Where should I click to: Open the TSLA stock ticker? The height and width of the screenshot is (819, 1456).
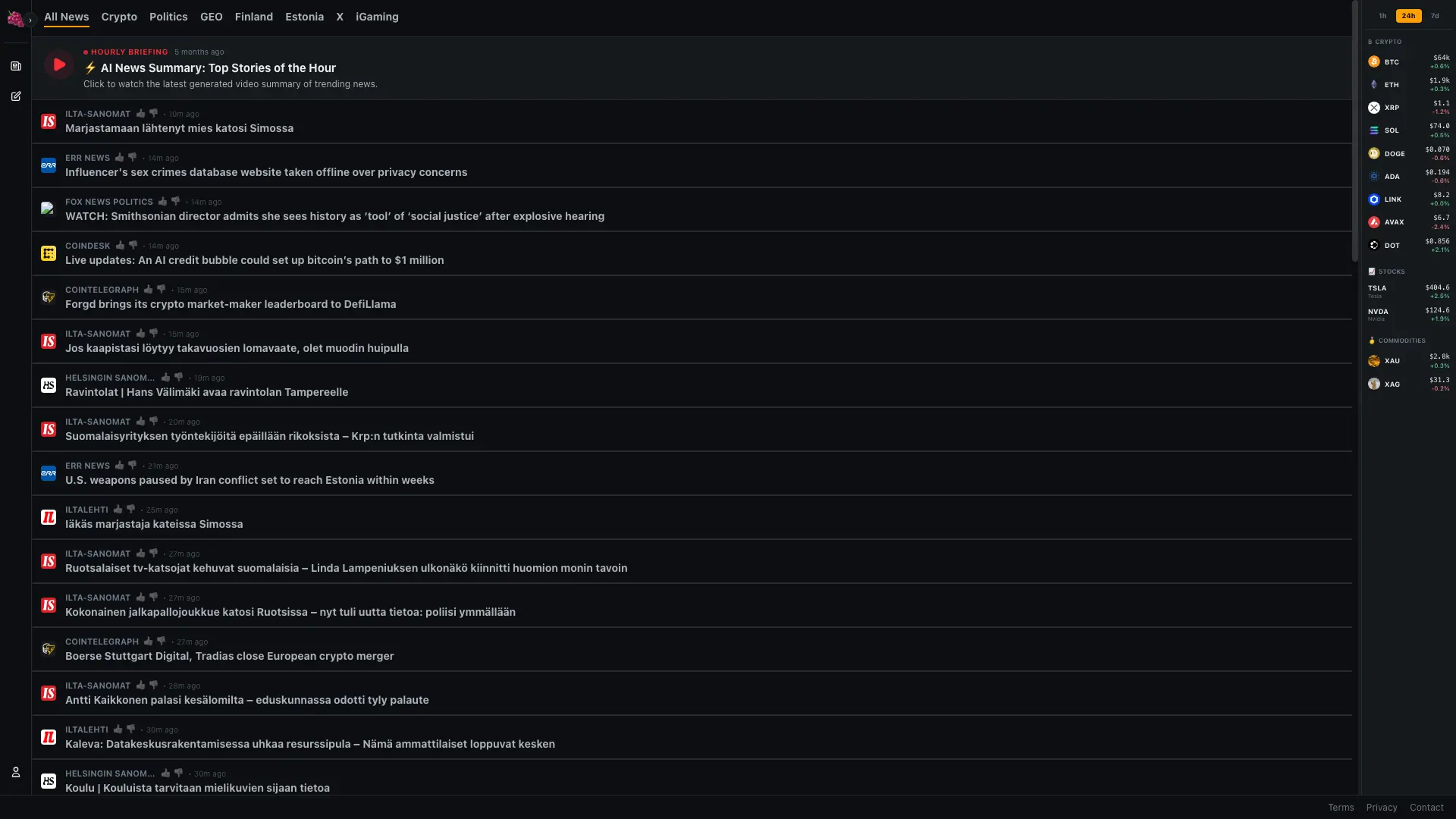point(1408,291)
